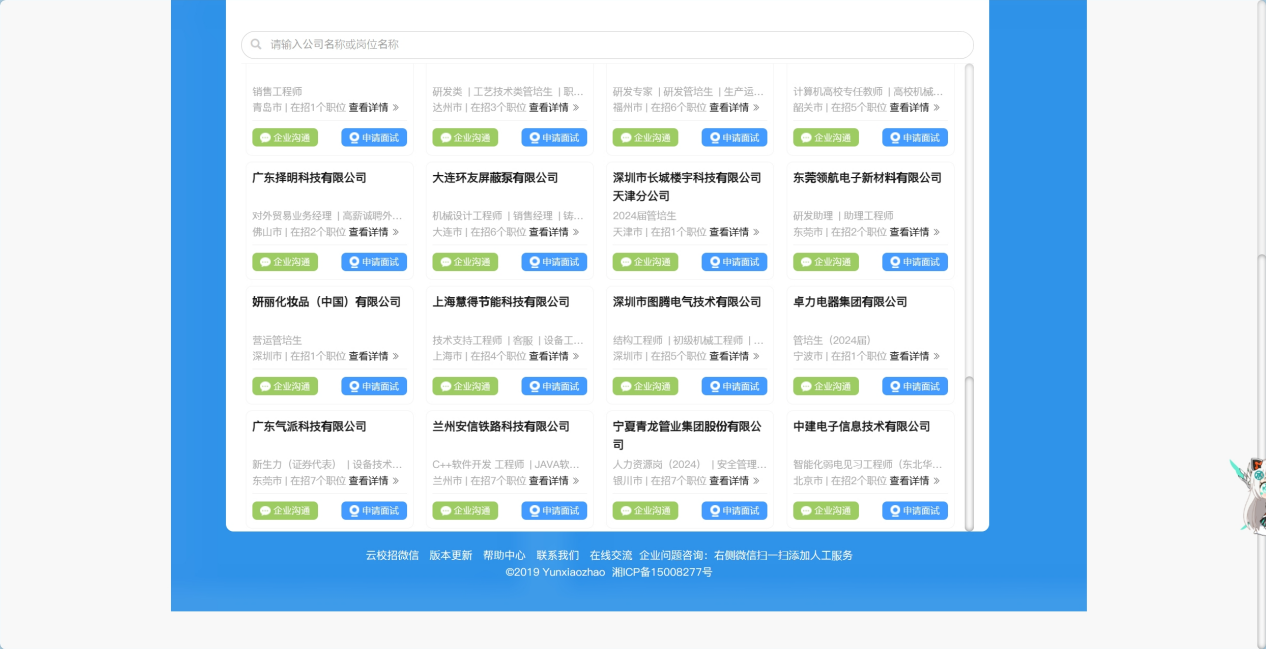The image size is (1266, 649).
Task: Click 企业沟通 for 广东择明科技有限公司
Action: pos(285,262)
